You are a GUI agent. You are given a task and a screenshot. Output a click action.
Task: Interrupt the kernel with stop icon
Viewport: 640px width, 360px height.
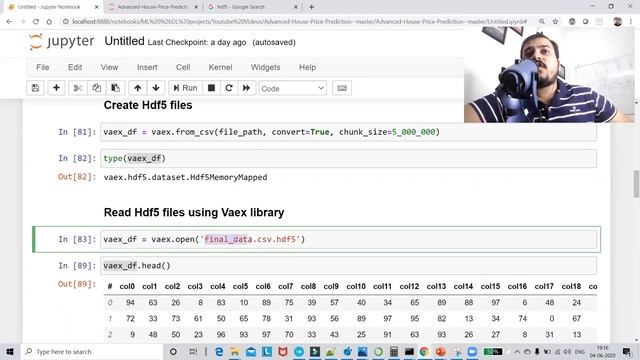pyautogui.click(x=211, y=88)
